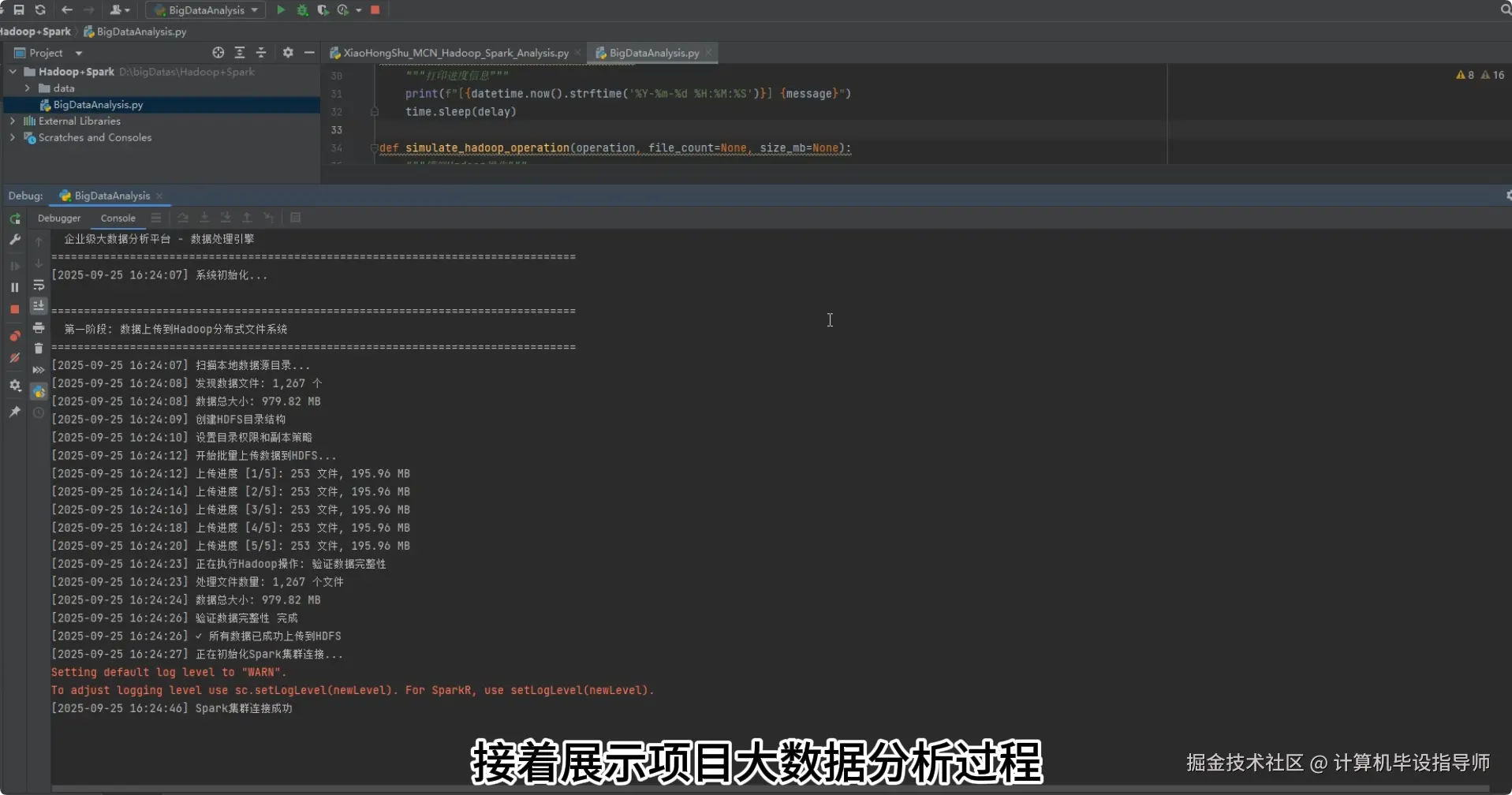1512x795 pixels.
Task: Click the Reload from Disk toolbar icon
Action: click(40, 10)
